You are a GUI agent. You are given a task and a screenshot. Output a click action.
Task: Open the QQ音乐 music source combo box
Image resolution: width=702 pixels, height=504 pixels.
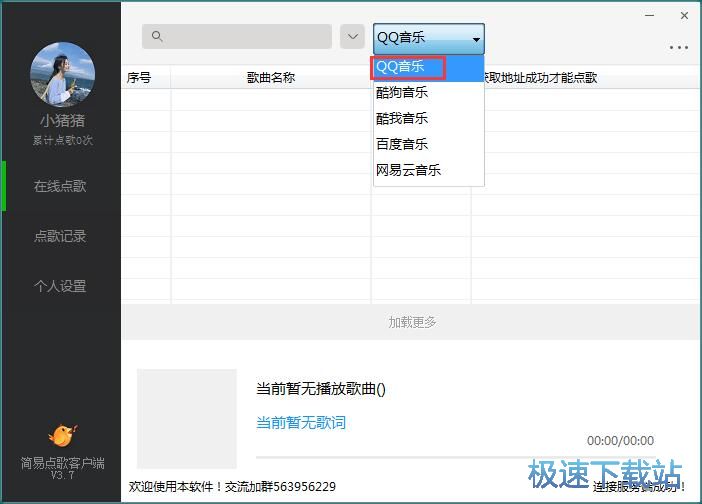pos(428,38)
